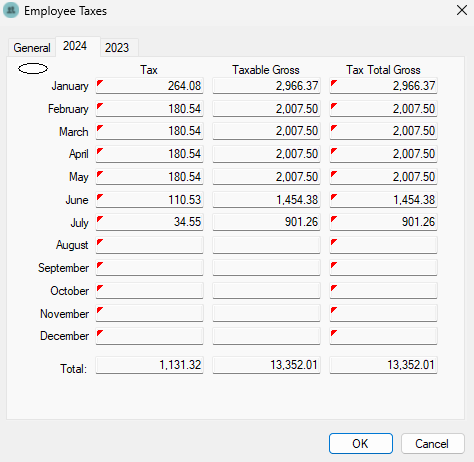Viewport: 474px width, 462px height.
Task: Click red flag in March Tax Total Gross
Action: tap(334, 128)
